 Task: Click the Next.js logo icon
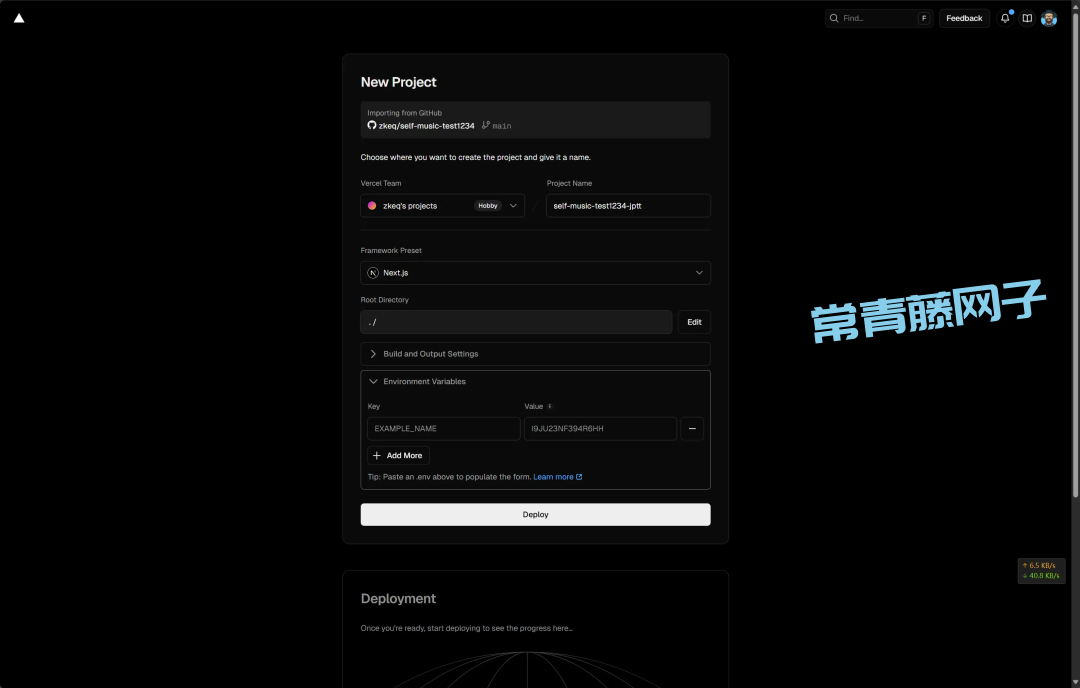(x=373, y=273)
